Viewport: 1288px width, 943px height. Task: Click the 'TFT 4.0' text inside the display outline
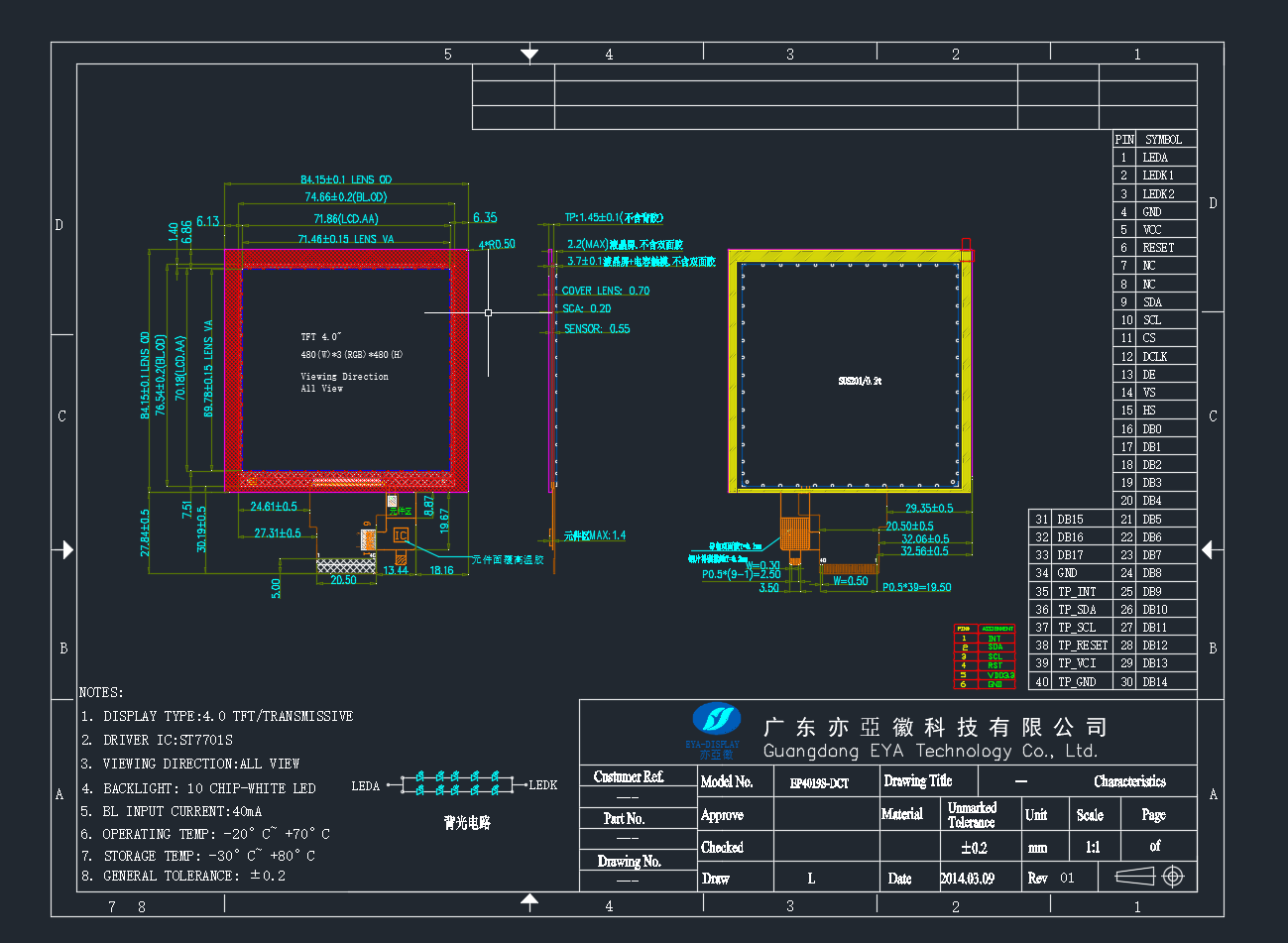321,337
